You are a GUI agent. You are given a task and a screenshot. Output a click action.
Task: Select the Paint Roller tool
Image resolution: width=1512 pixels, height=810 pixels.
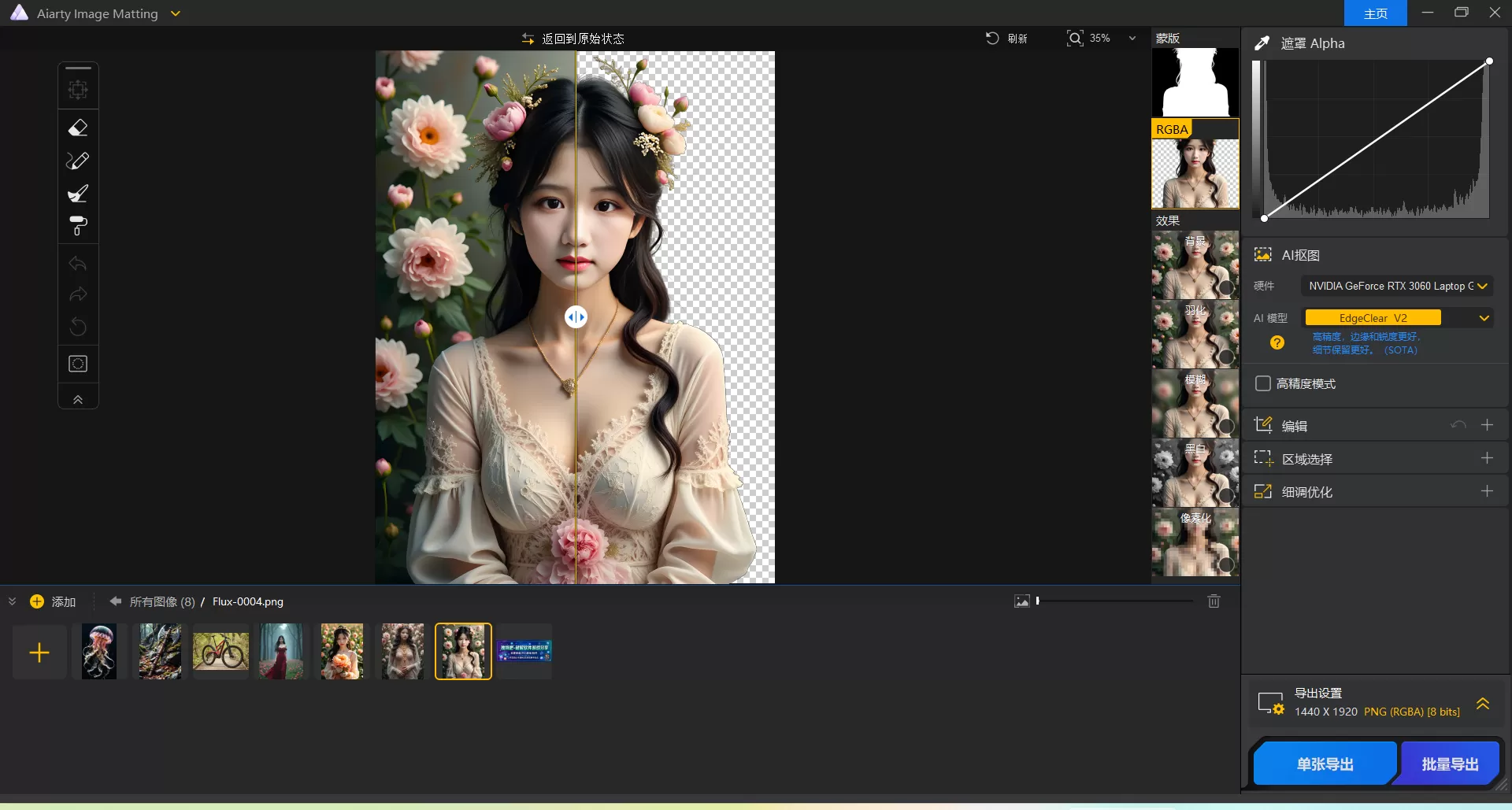click(78, 226)
